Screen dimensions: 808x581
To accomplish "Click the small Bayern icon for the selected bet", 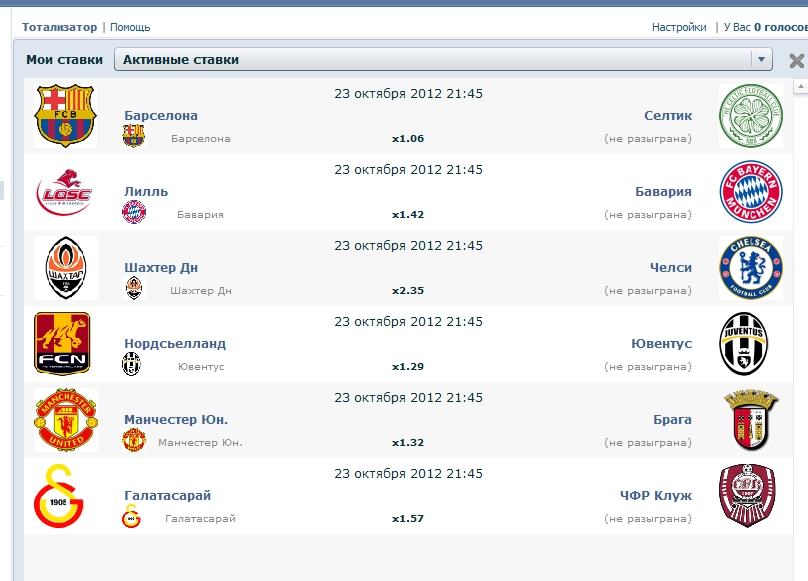I will click(134, 212).
